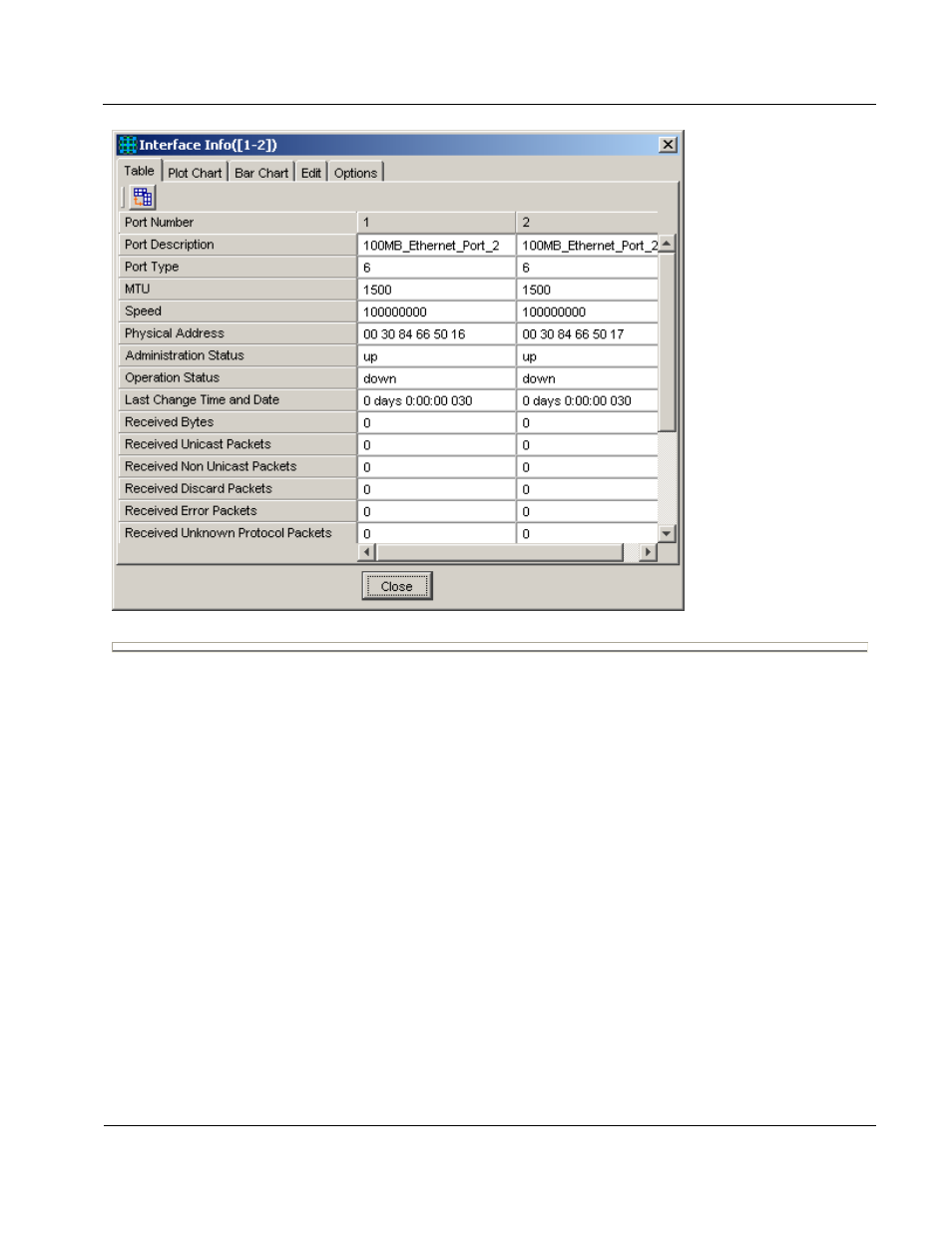
Task: Click the horizontal scrollbar right arrow
Action: tap(649, 552)
